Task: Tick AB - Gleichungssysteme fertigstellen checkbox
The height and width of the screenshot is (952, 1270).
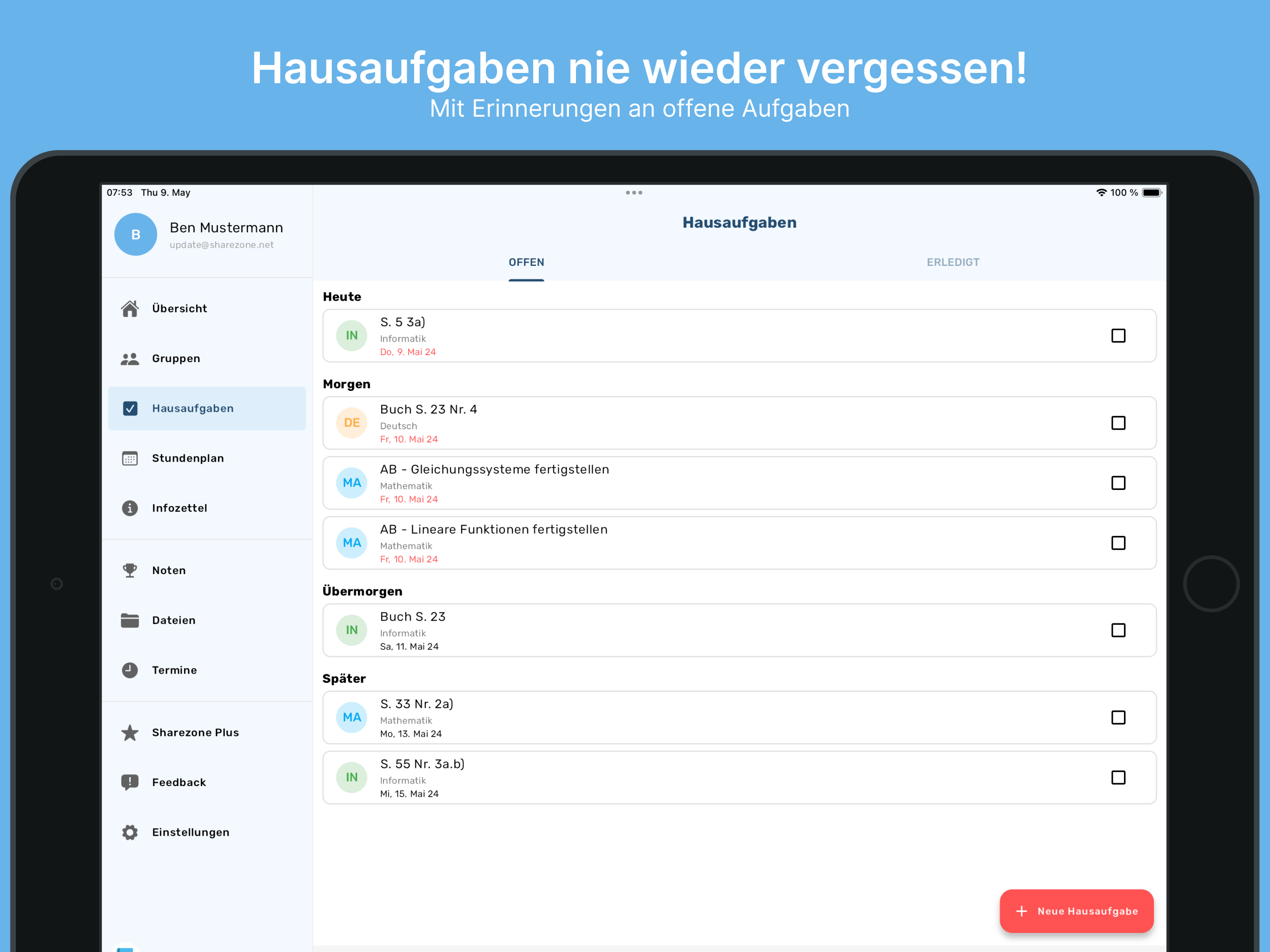Action: 1118,483
